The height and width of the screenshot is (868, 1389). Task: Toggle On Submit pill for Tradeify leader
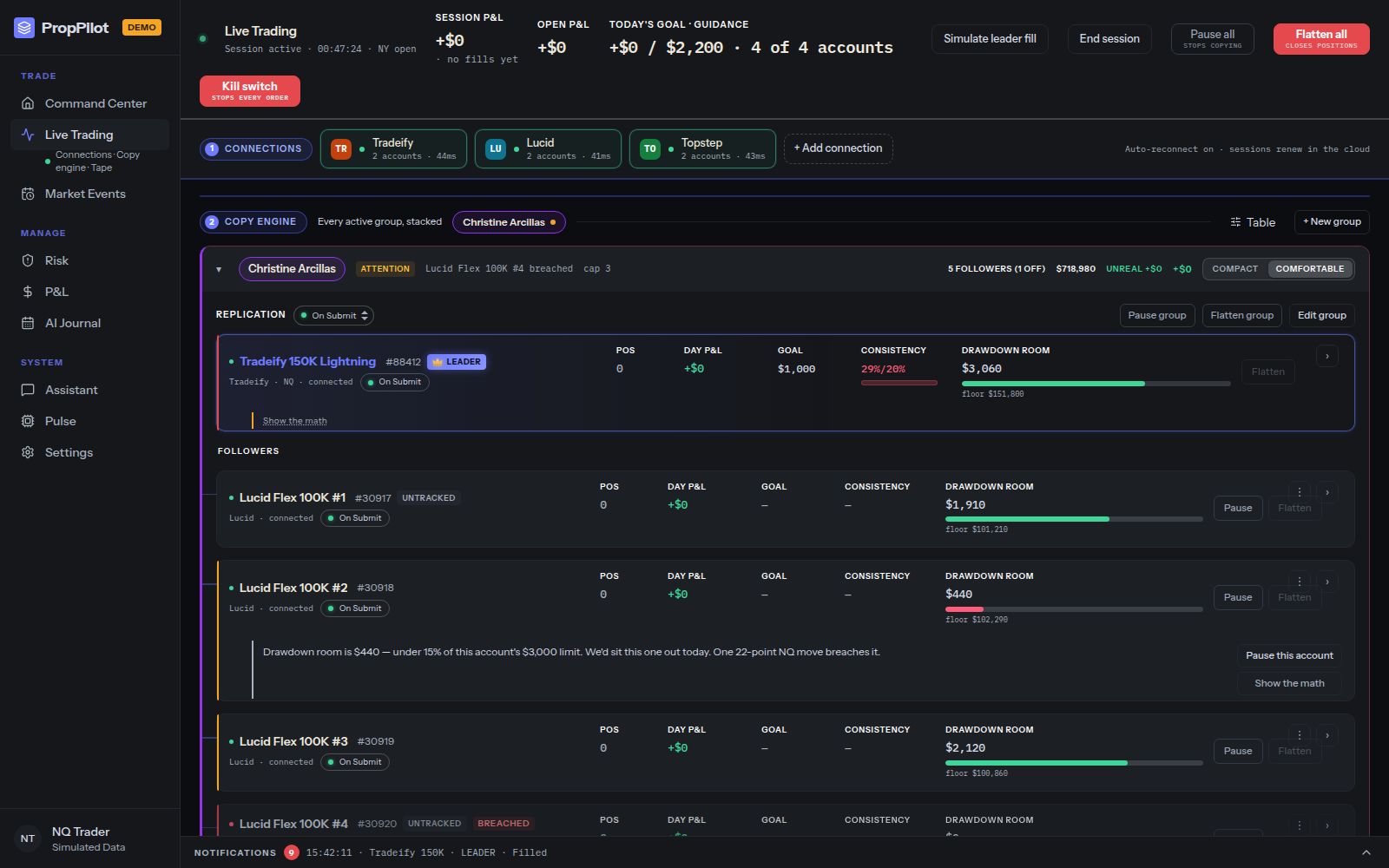click(x=395, y=382)
